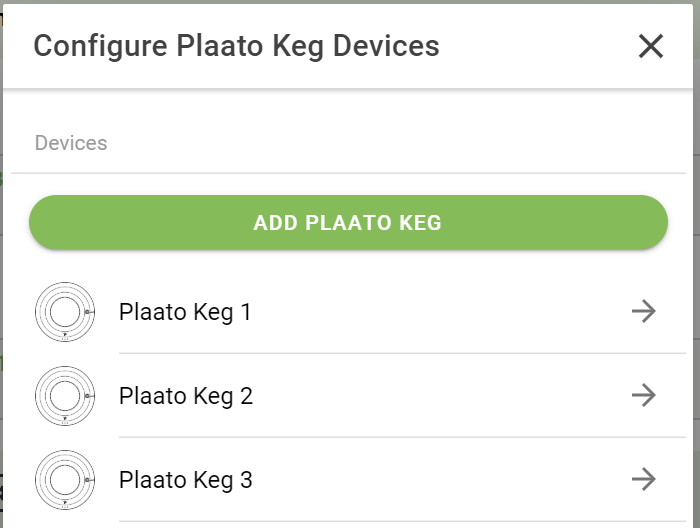Viewport: 700px width, 528px height.
Task: Open Plaato Keg 2 via its arrow
Action: pyautogui.click(x=644, y=395)
